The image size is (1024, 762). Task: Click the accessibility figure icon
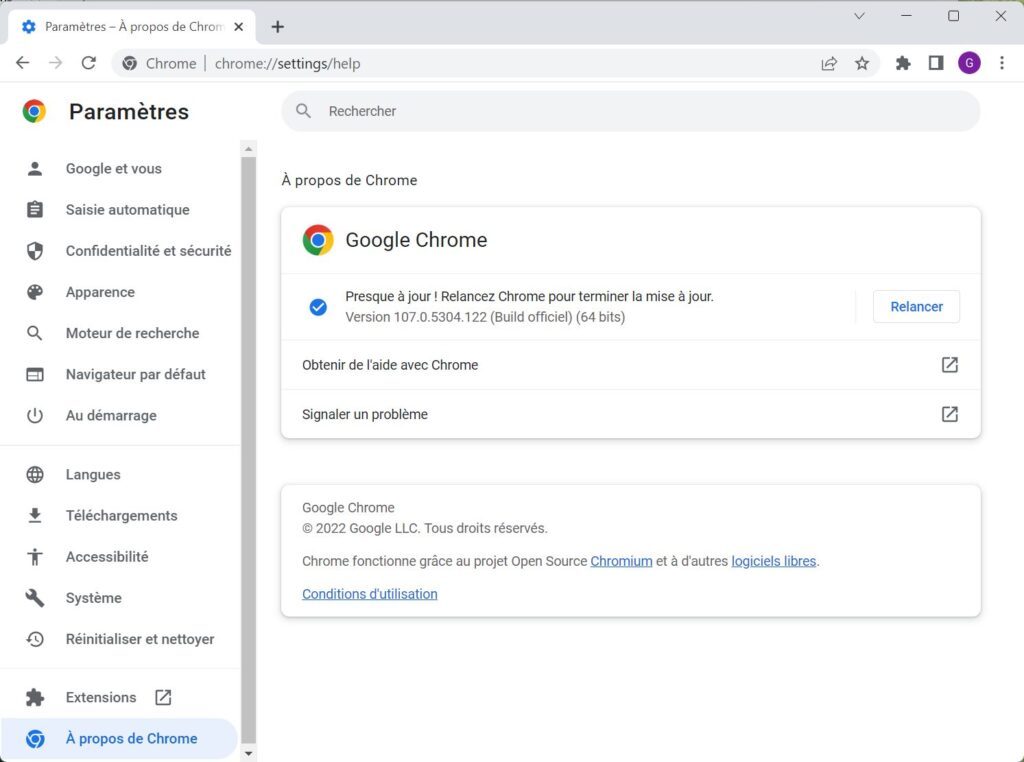coord(35,557)
